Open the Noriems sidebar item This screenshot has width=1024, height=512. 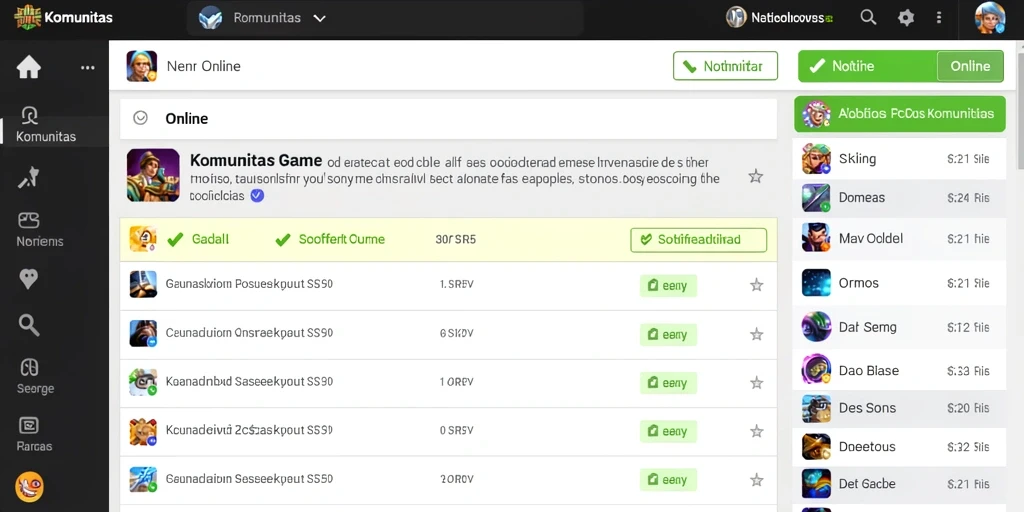point(39,230)
